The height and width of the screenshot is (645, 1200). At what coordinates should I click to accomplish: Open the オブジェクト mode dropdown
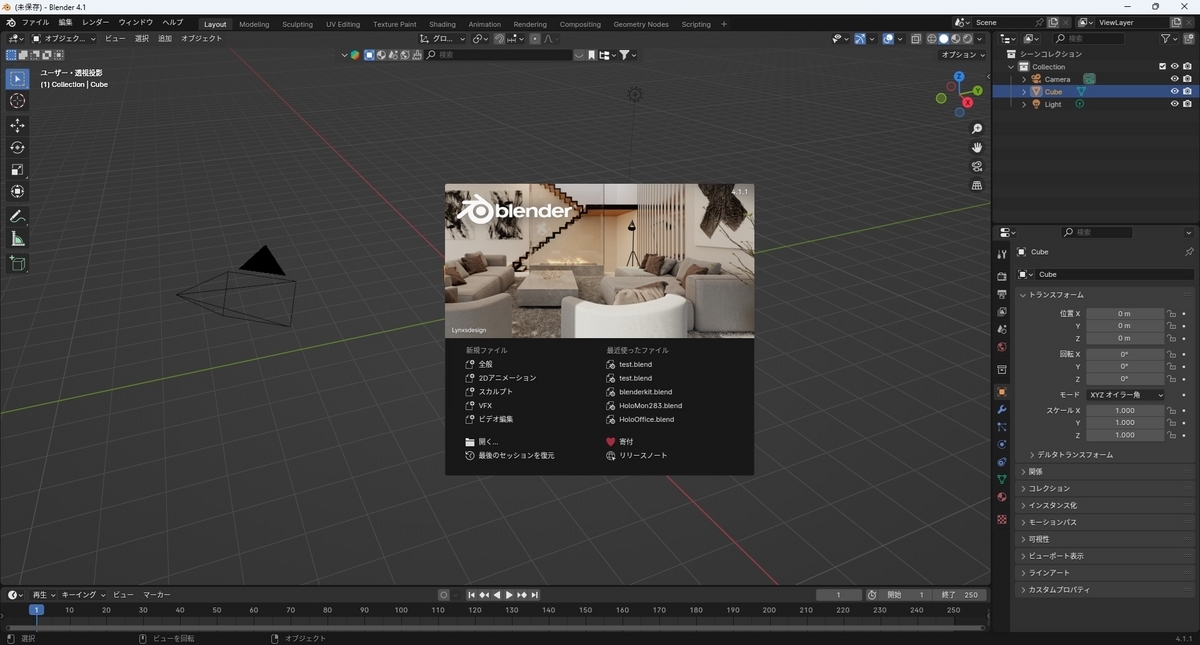pyautogui.click(x=64, y=39)
